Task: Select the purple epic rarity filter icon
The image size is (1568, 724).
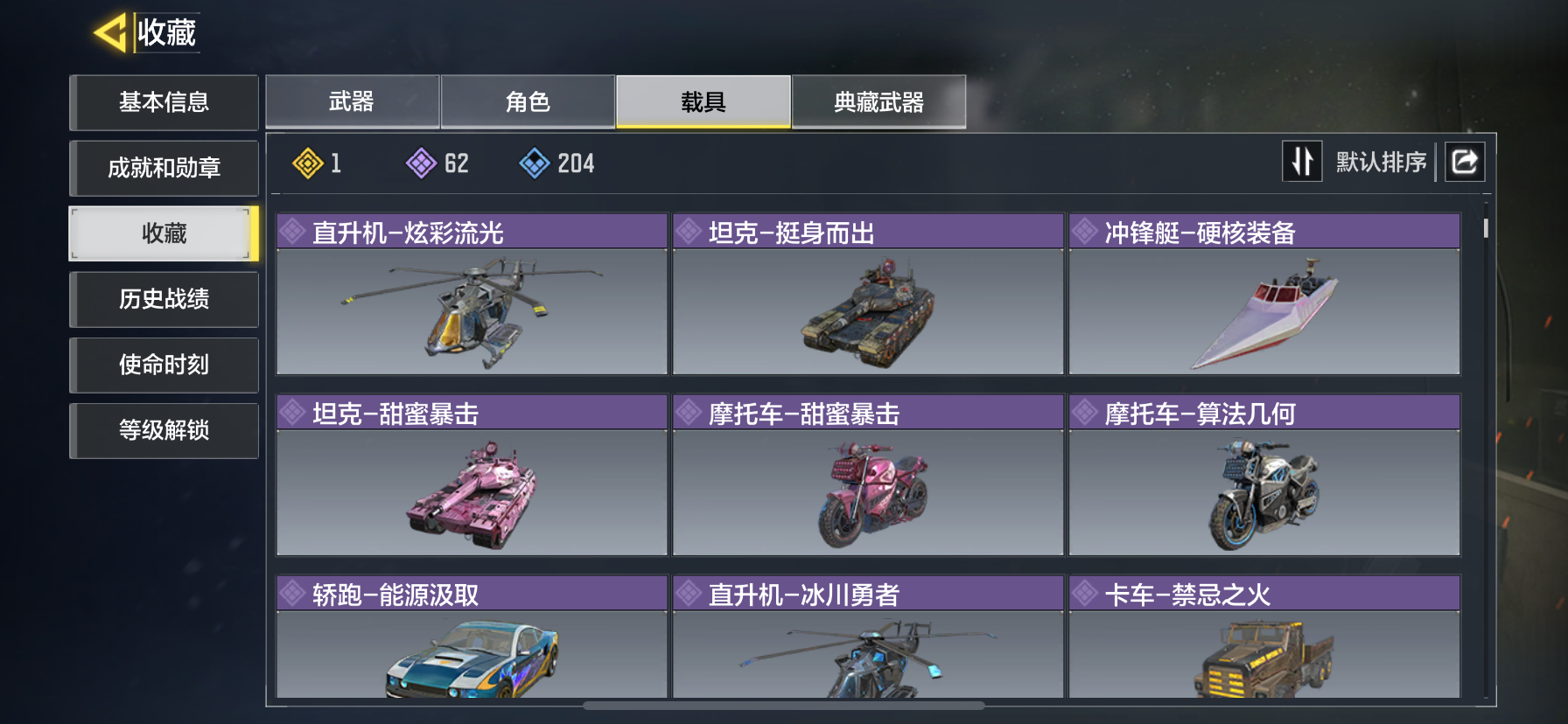Action: coord(422,164)
